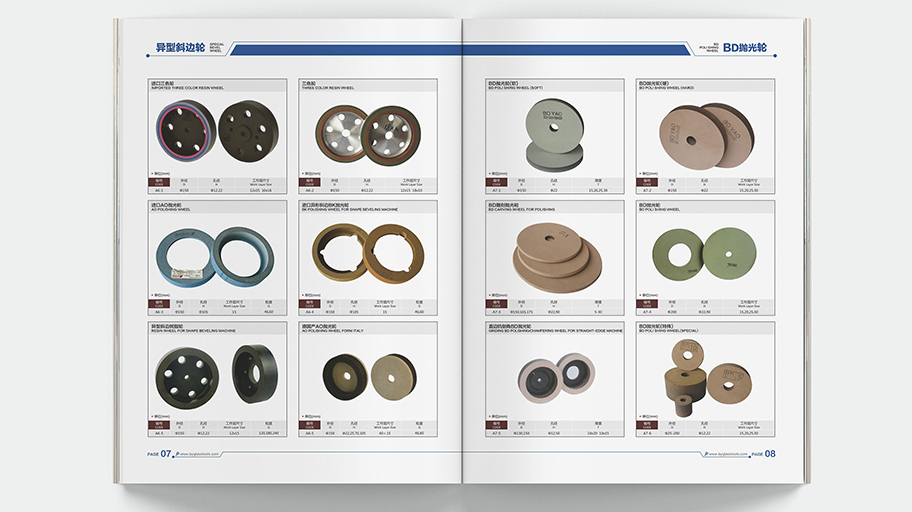The image size is (912, 512).
Task: Click the BD POLISHING WHEEL (SPECIAL) title
Action: [x=669, y=330]
